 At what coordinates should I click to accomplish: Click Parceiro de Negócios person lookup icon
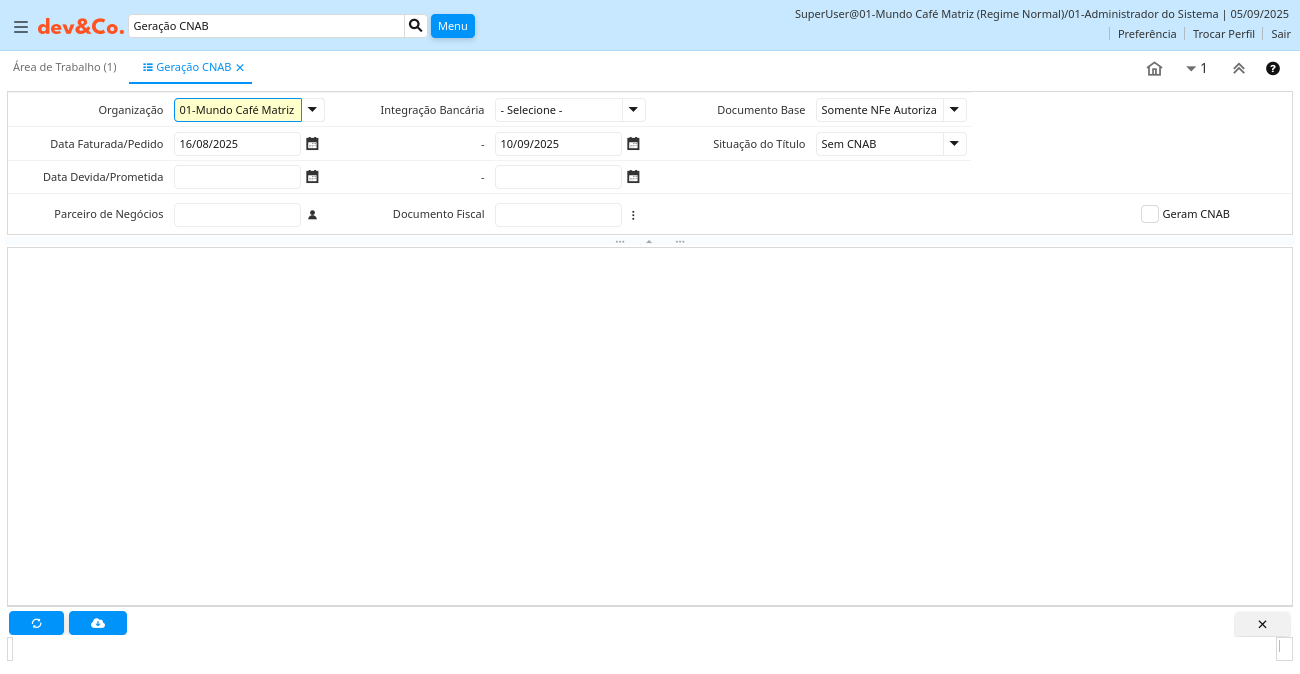pyautogui.click(x=312, y=215)
